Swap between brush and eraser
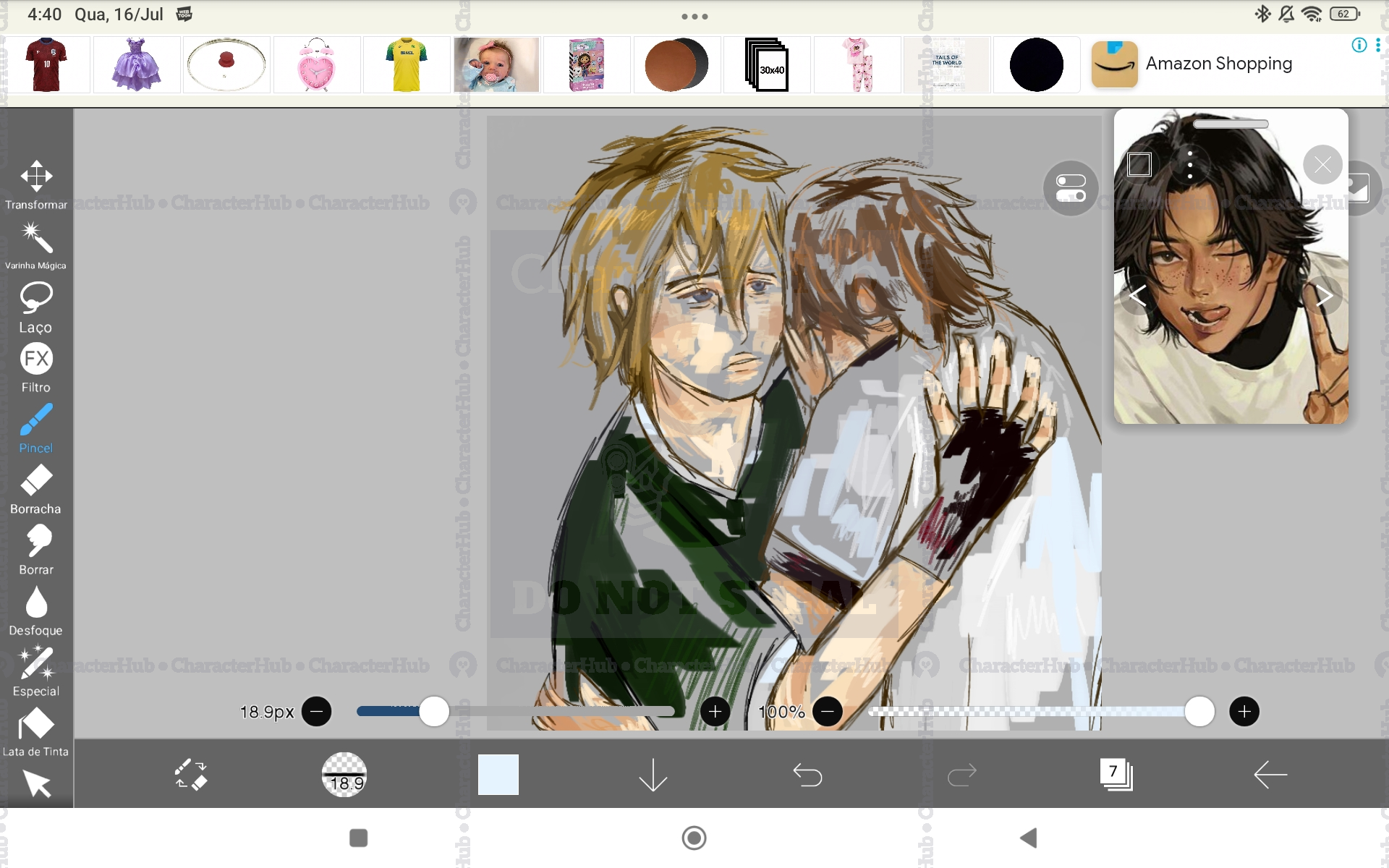This screenshot has height=868, width=1389. tap(191, 775)
